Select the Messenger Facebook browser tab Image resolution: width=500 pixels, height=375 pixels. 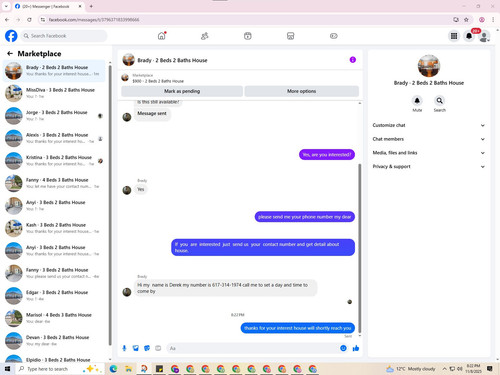(x=48, y=6)
